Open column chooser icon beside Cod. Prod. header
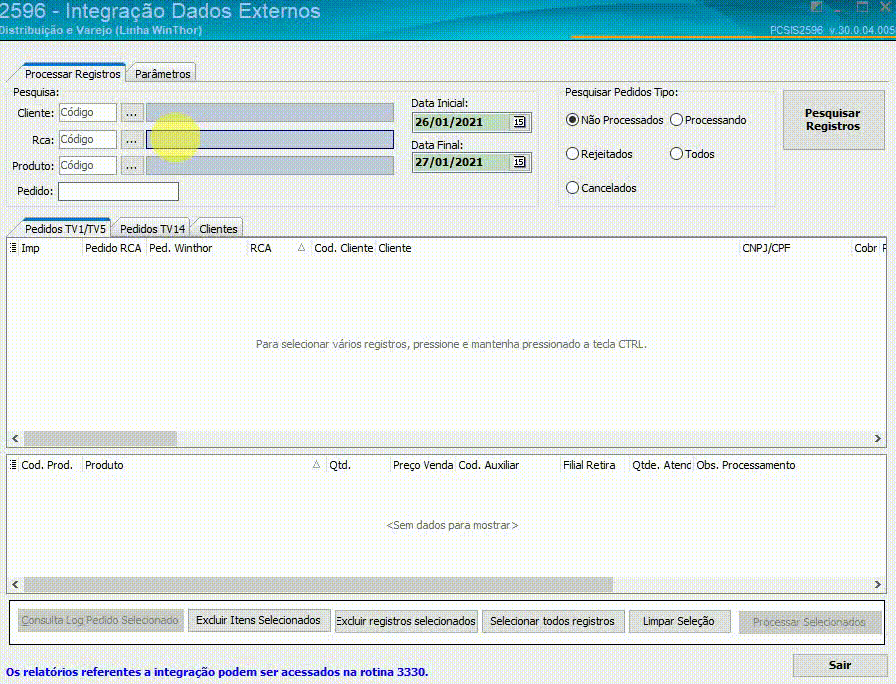 click(x=13, y=465)
